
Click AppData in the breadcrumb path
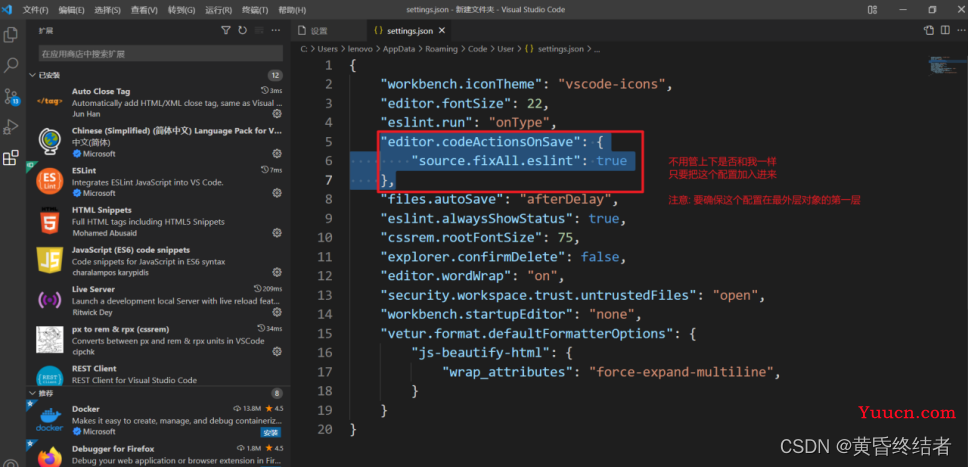[x=399, y=49]
